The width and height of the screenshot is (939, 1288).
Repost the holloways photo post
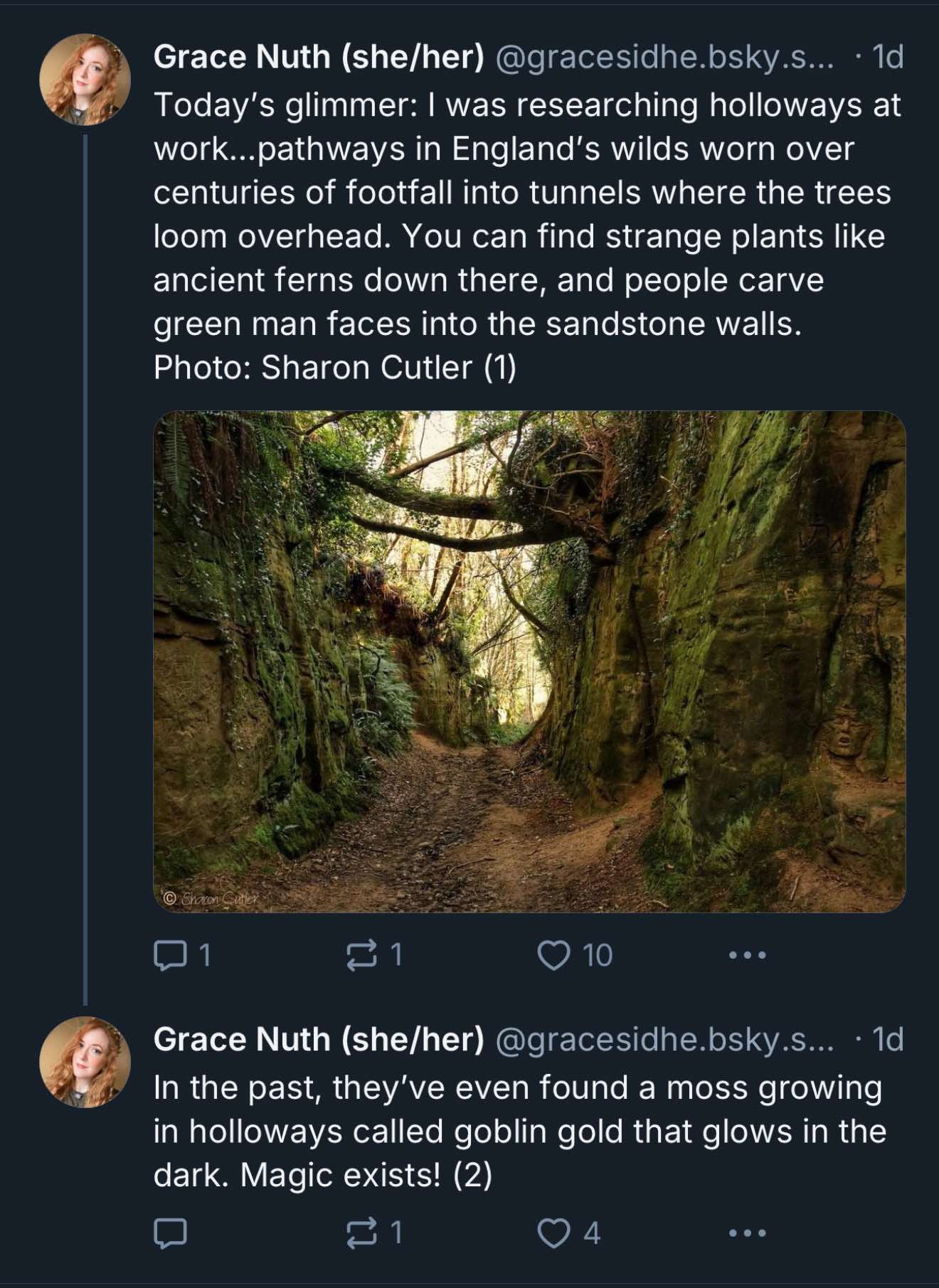pyautogui.click(x=362, y=955)
